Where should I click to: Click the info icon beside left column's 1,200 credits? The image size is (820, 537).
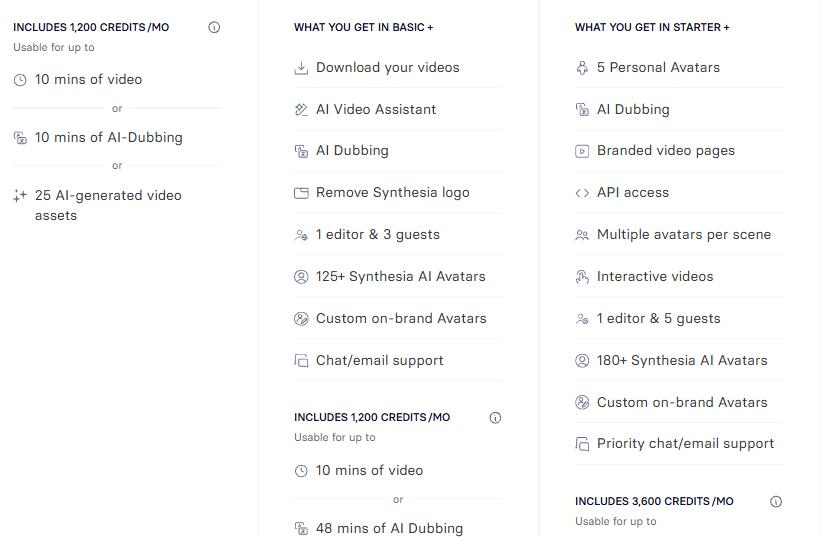[214, 27]
